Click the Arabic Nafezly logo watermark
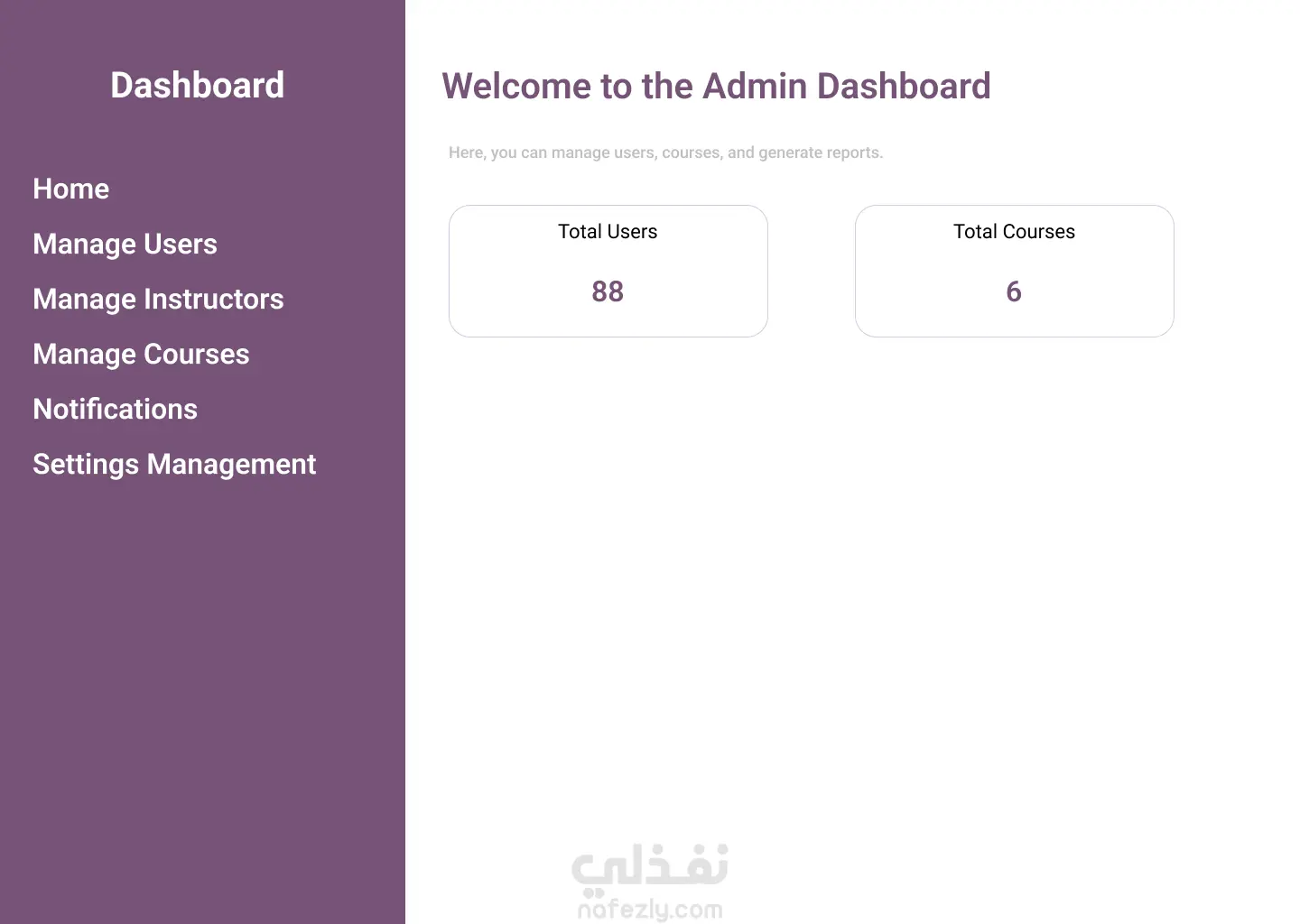This screenshot has width=1300, height=924. [x=650, y=866]
